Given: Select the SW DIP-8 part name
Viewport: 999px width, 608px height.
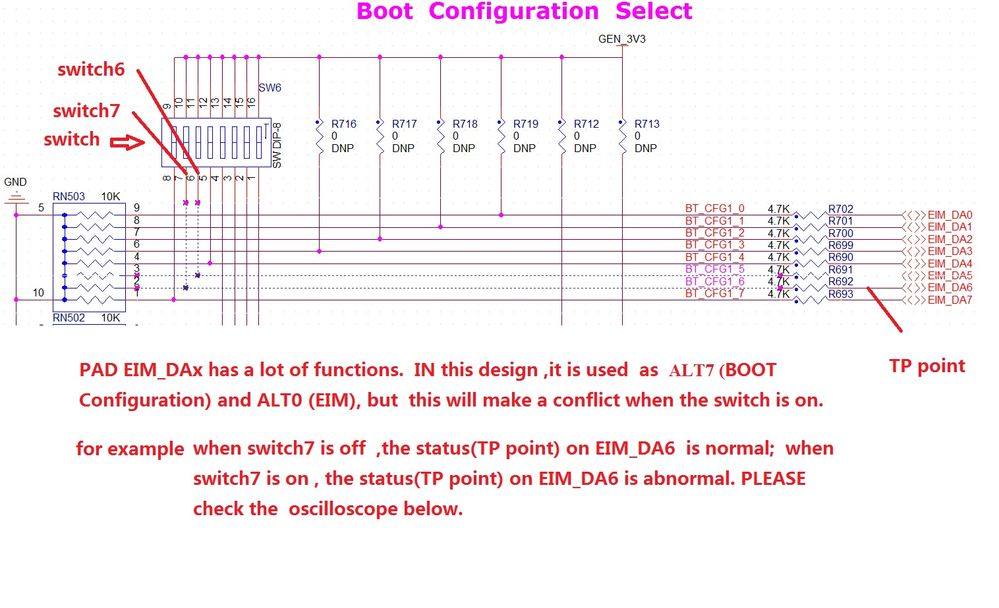Looking at the screenshot, I should click(x=277, y=145).
